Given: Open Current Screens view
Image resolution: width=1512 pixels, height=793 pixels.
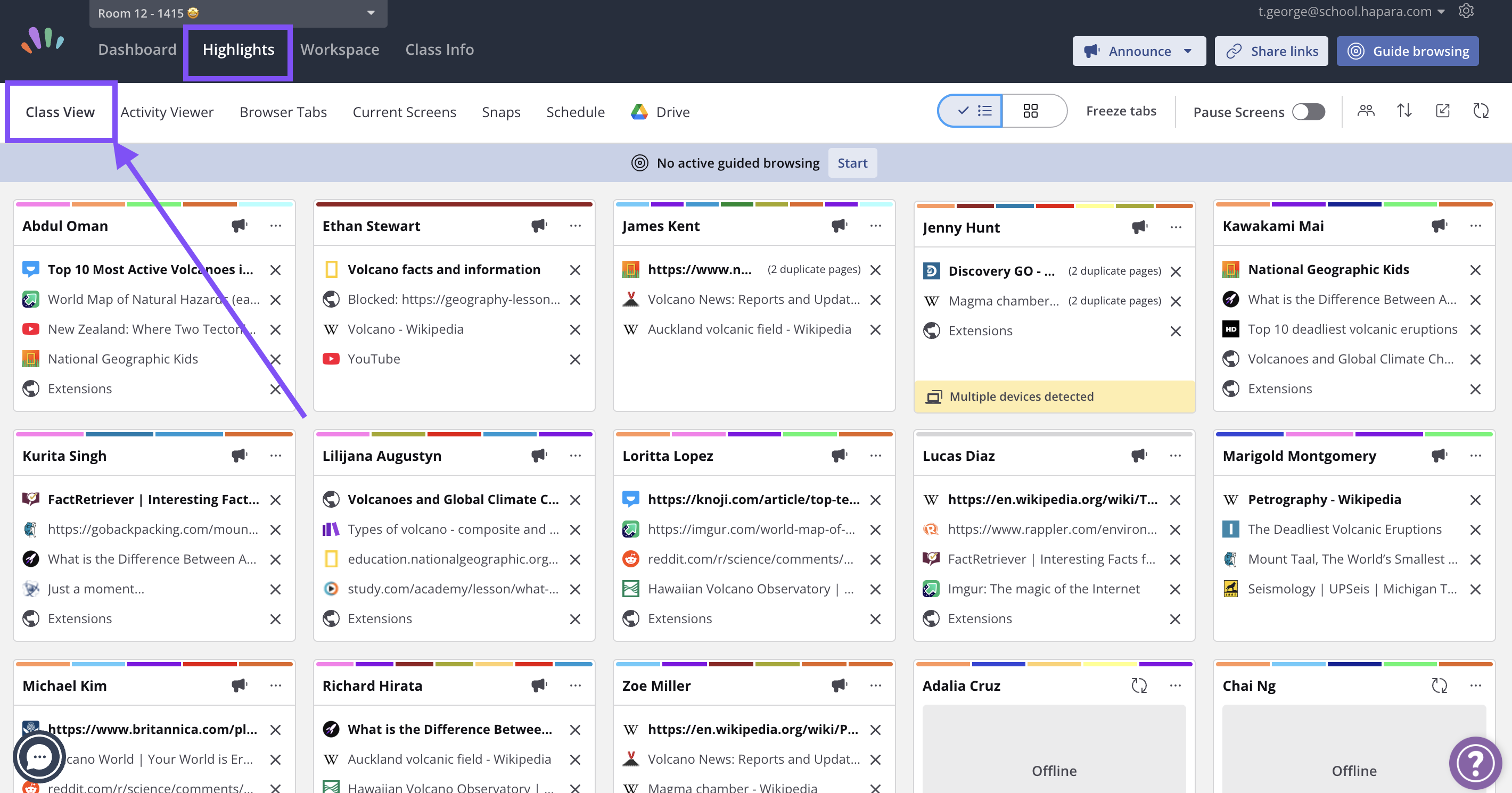Looking at the screenshot, I should (x=405, y=112).
